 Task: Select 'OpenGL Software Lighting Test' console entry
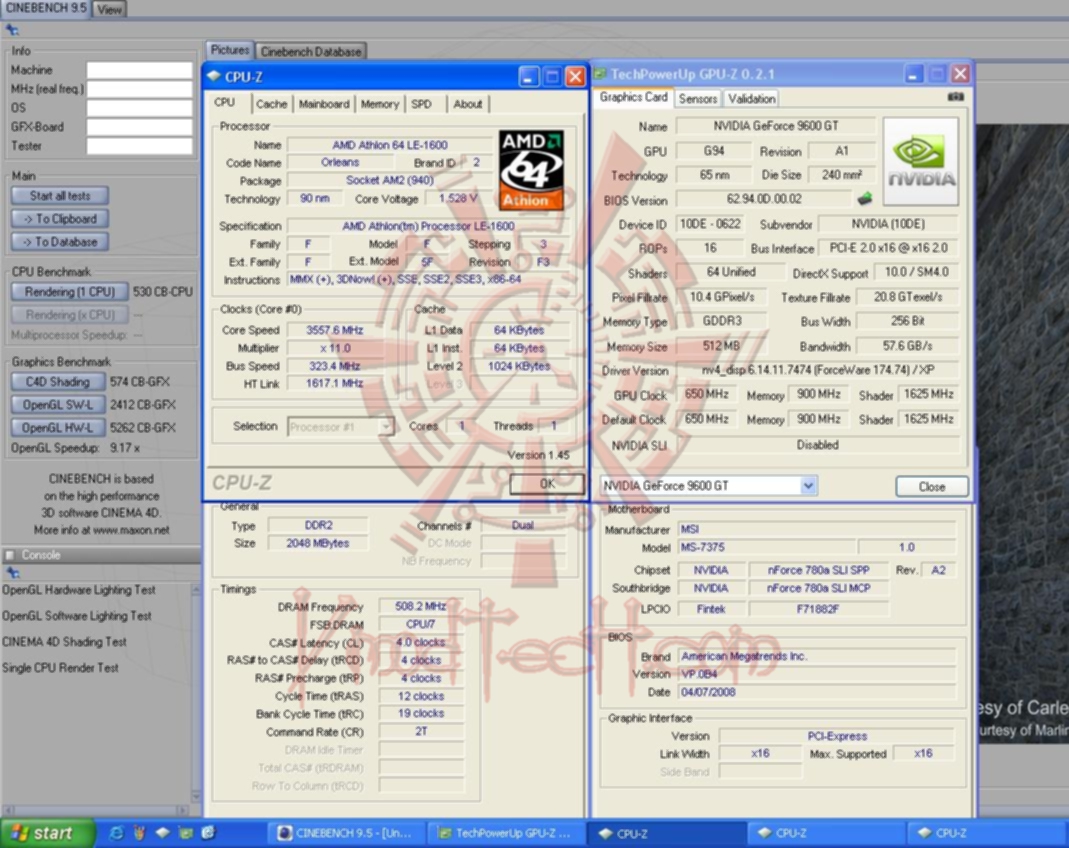(x=77, y=616)
